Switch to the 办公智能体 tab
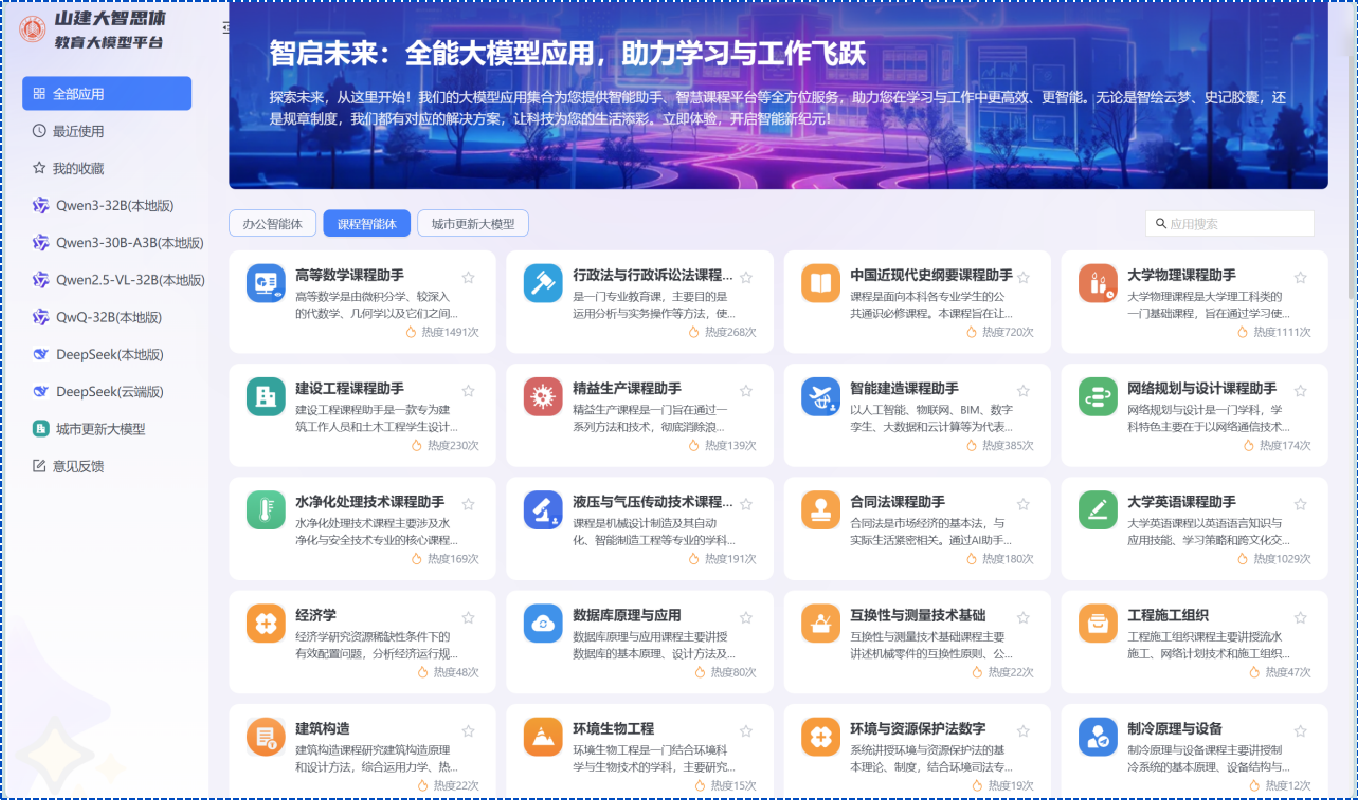The width and height of the screenshot is (1358, 800). pyautogui.click(x=273, y=223)
